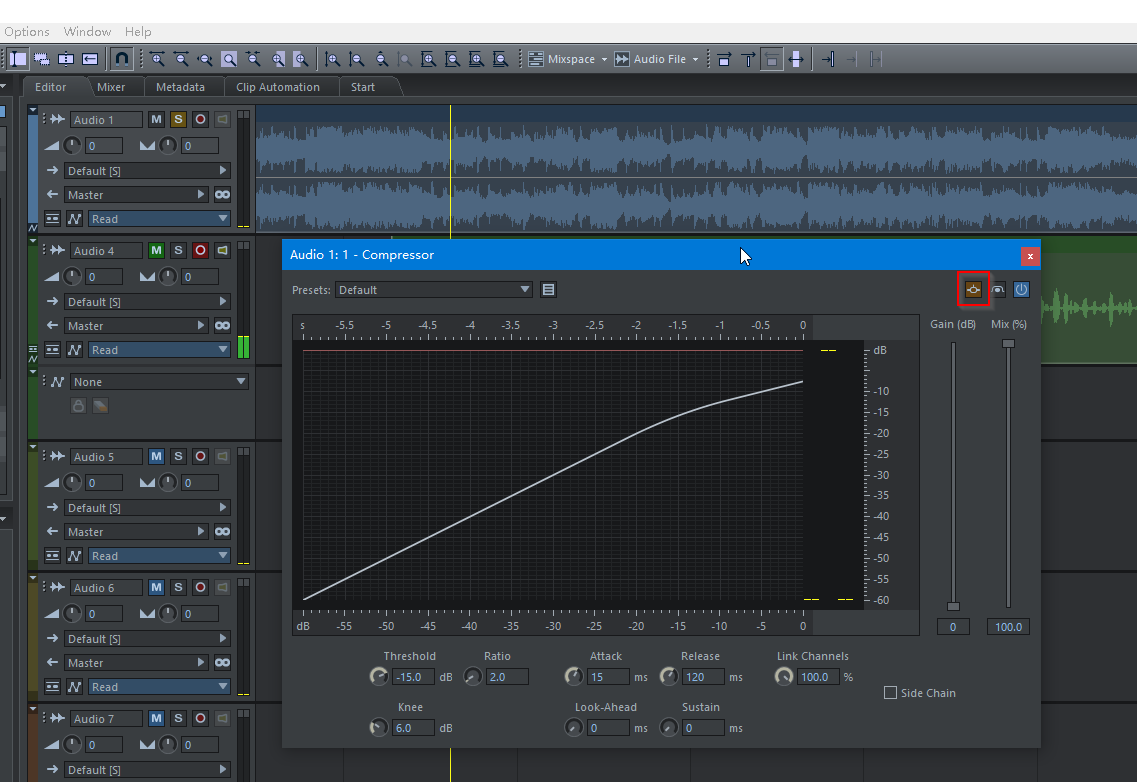Open Audio 1 automation mode Read dropdown
Screen dimensions: 1137x782
click(159, 219)
